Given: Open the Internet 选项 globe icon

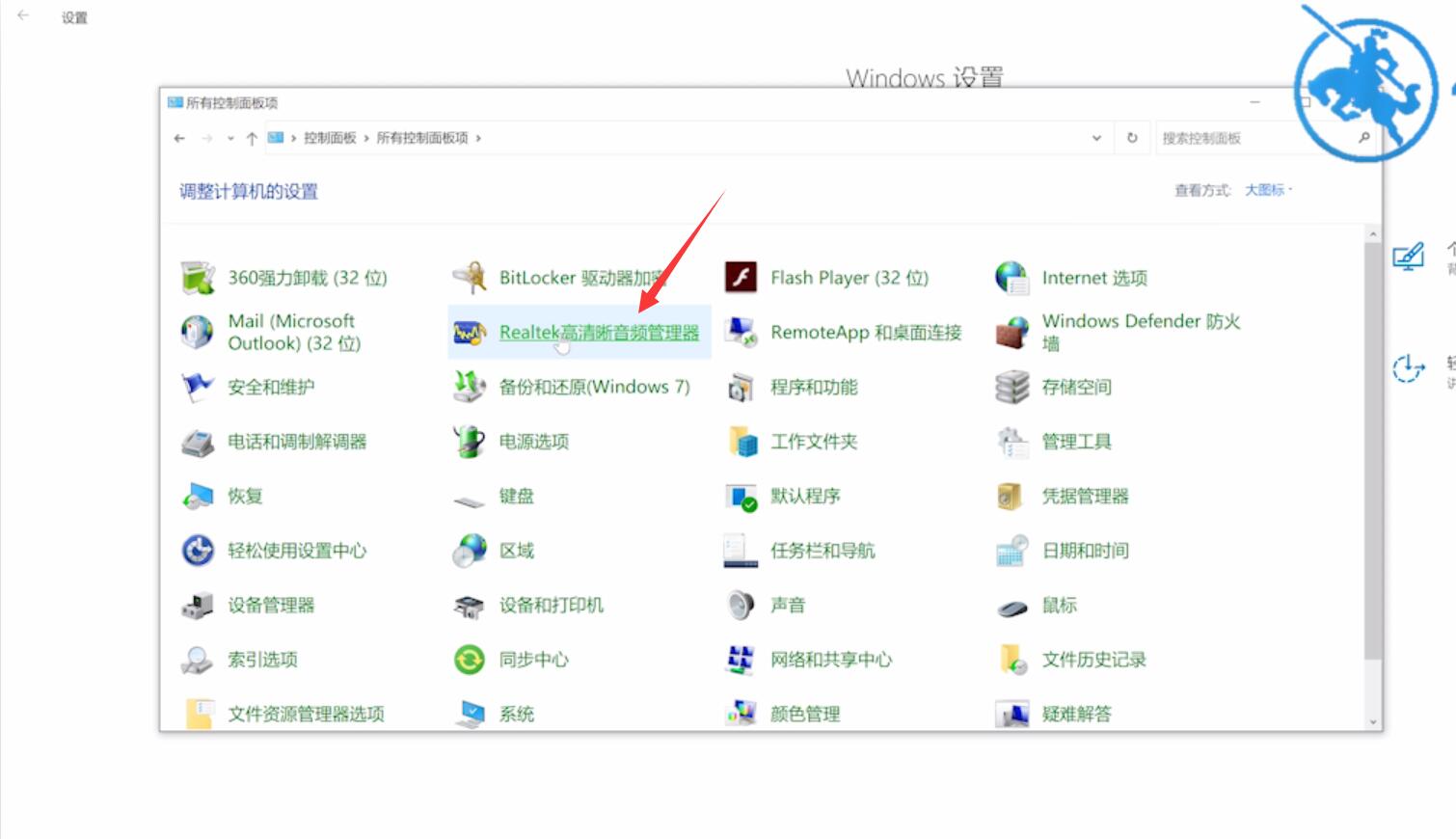Looking at the screenshot, I should [1011, 278].
